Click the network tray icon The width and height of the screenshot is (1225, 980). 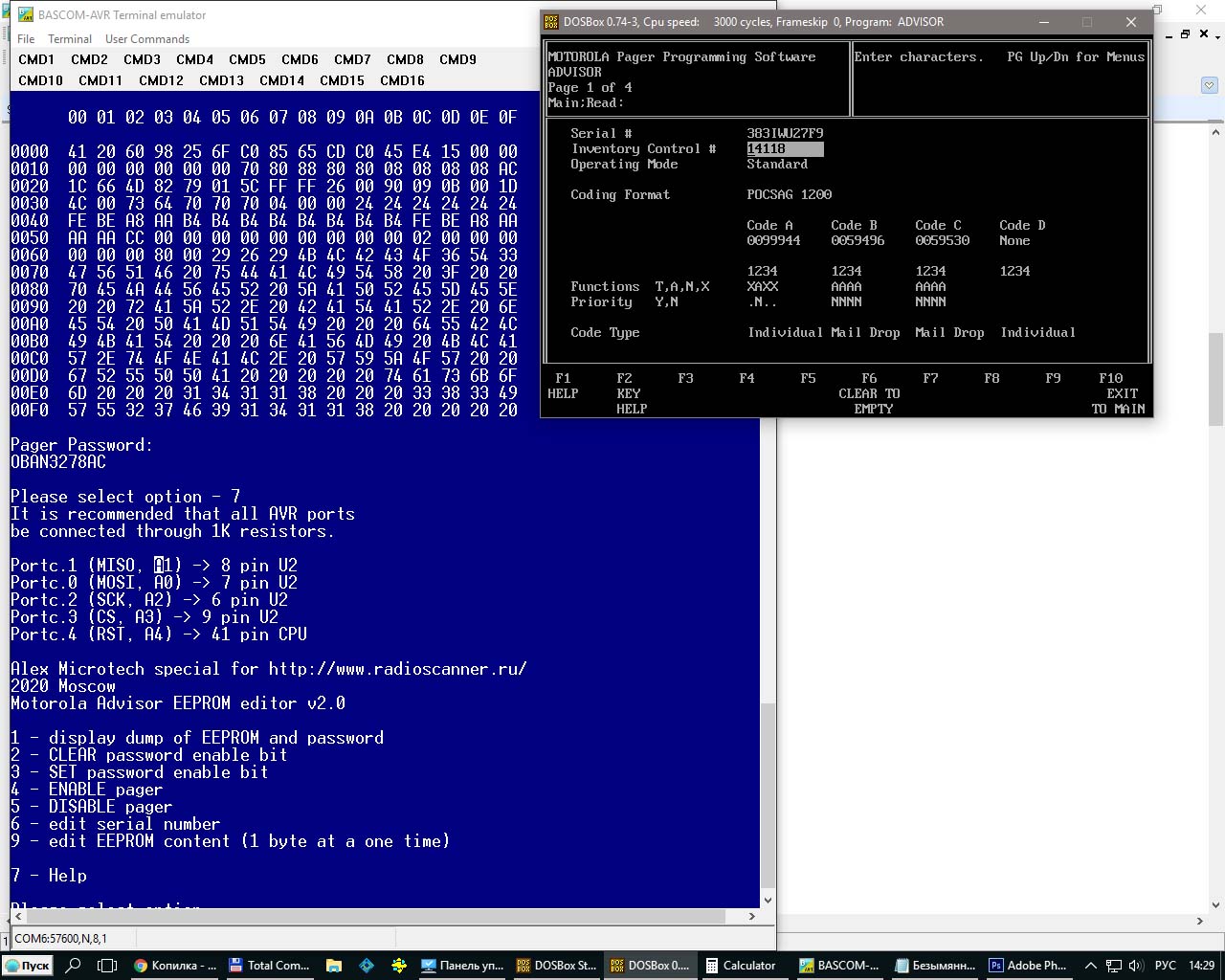click(1114, 966)
